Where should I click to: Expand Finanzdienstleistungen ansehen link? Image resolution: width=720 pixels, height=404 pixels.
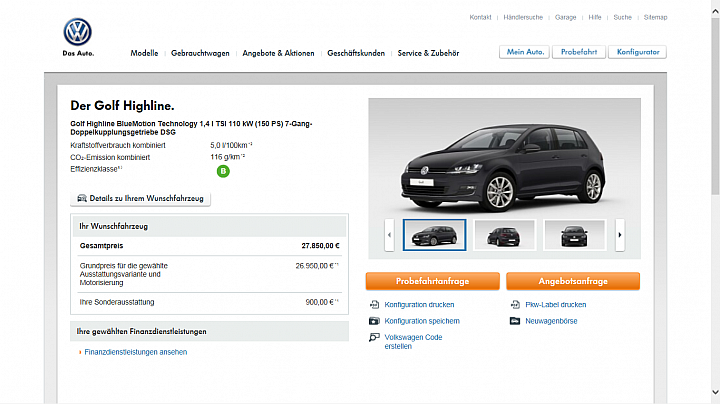[x=135, y=352]
